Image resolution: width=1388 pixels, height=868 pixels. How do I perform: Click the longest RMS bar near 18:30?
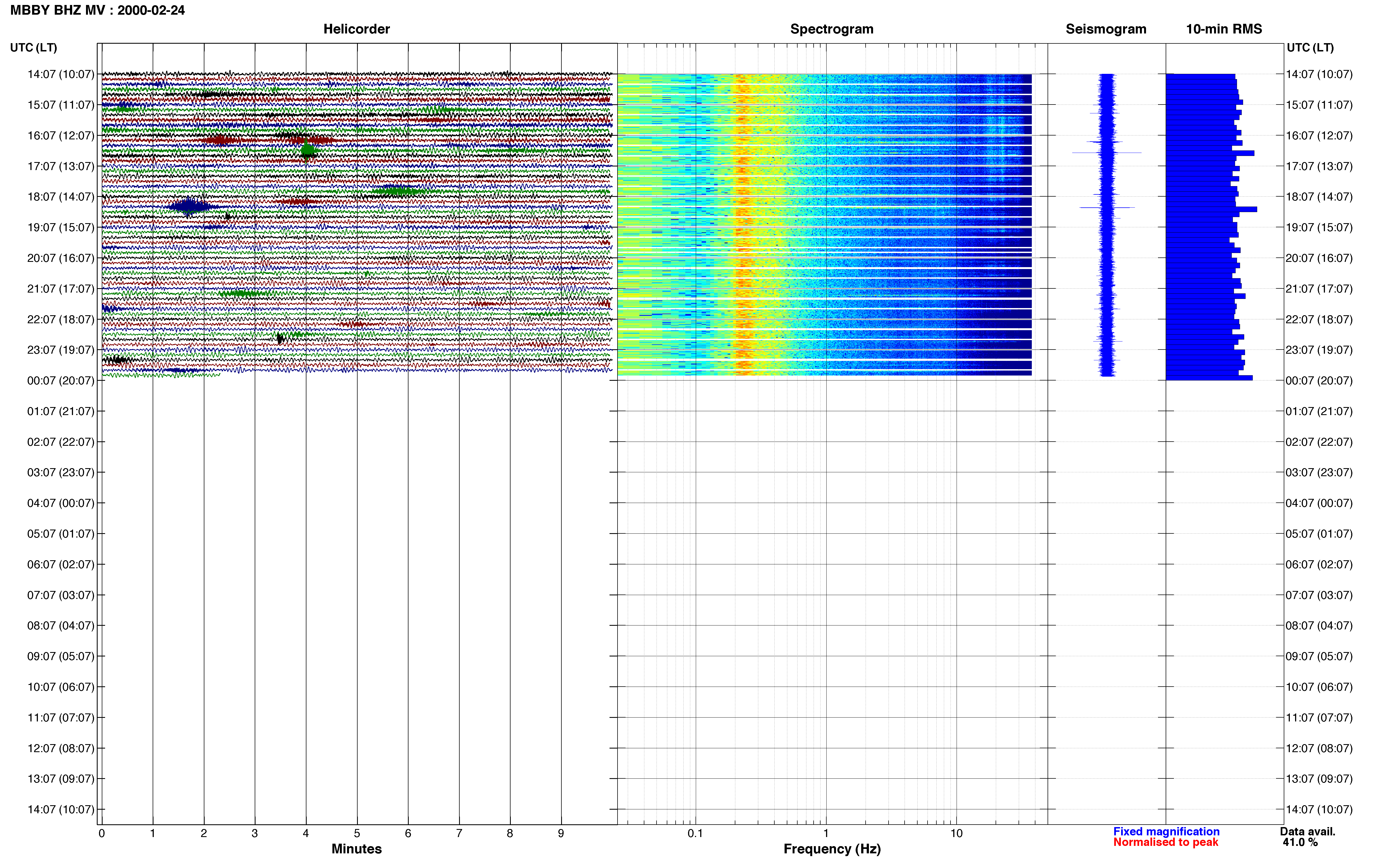click(1211, 210)
